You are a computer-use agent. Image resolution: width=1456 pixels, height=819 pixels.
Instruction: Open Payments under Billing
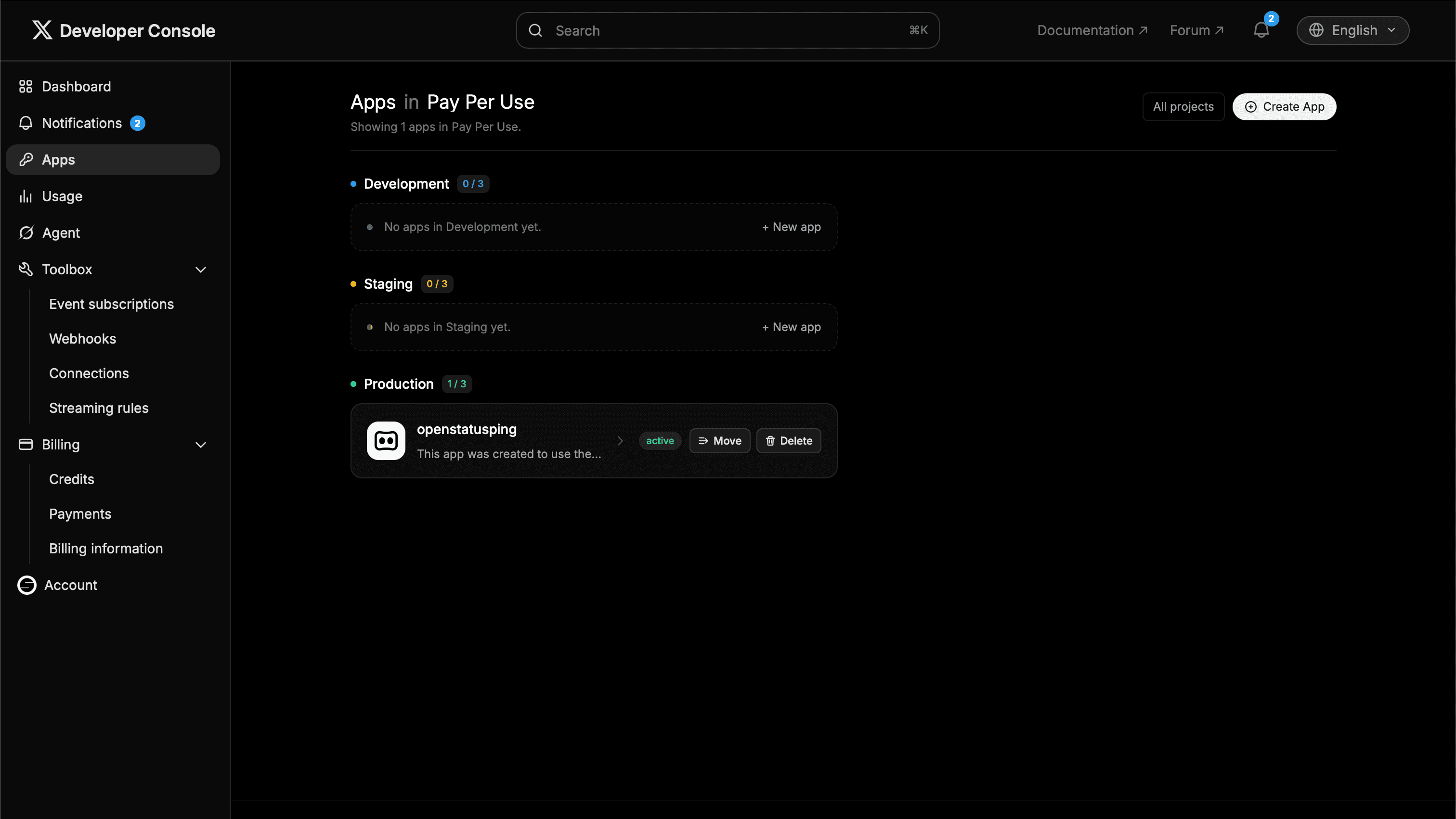tap(80, 514)
